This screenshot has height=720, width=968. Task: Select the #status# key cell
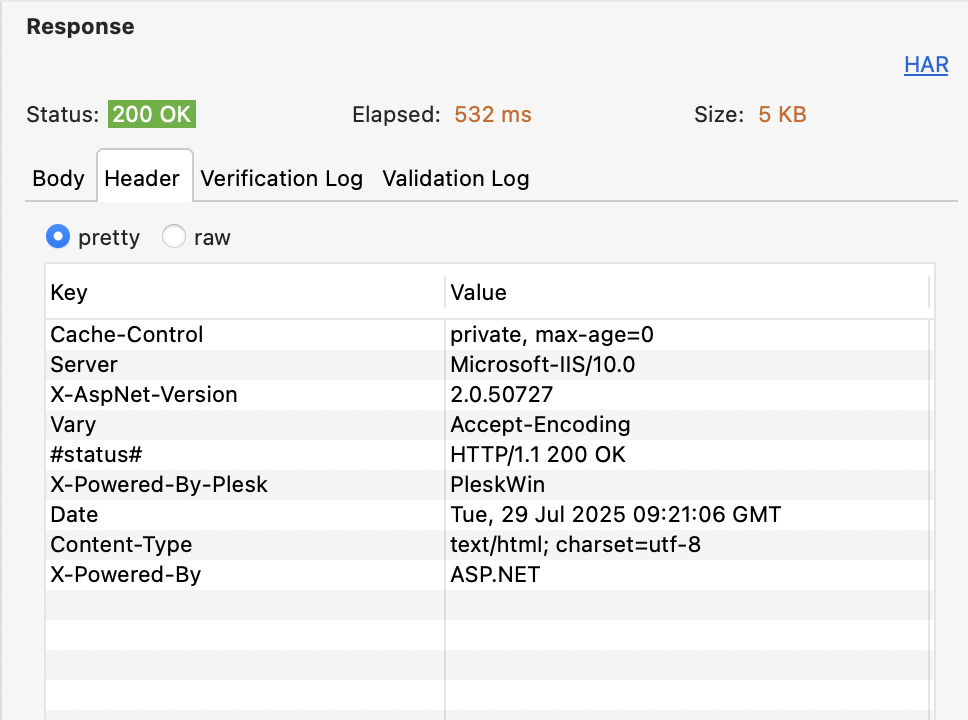245,454
